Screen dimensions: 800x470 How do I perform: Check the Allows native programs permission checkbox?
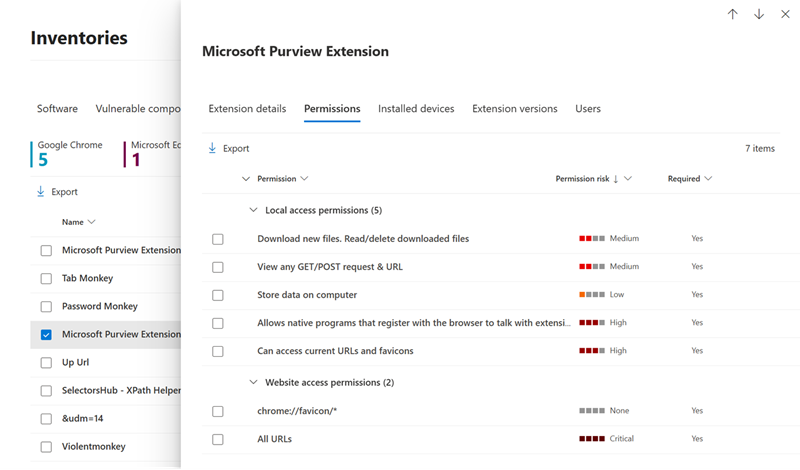tap(218, 323)
